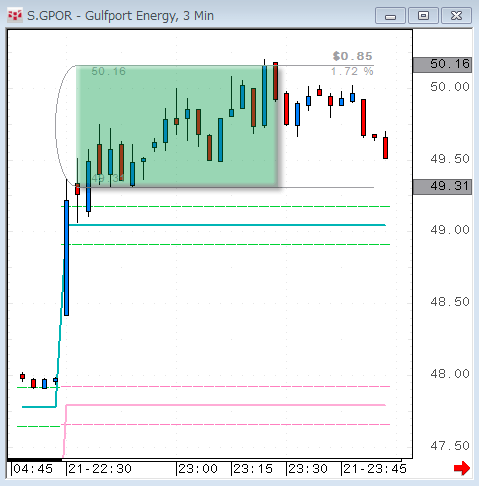Click the 21-22:30 time axis label
Image resolution: width=479 pixels, height=486 pixels.
[100, 469]
